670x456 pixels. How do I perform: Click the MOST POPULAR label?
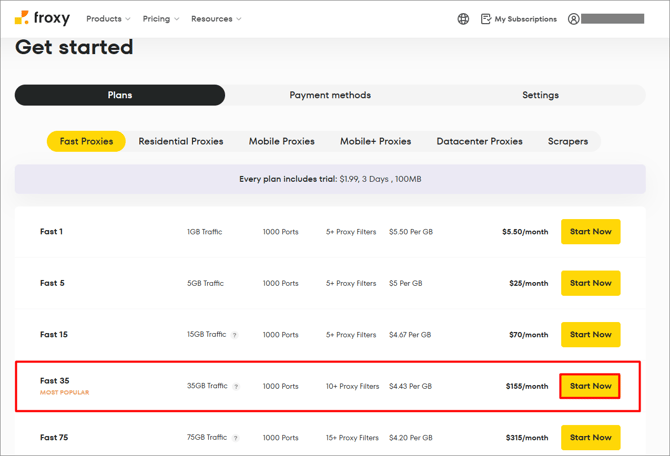(65, 392)
